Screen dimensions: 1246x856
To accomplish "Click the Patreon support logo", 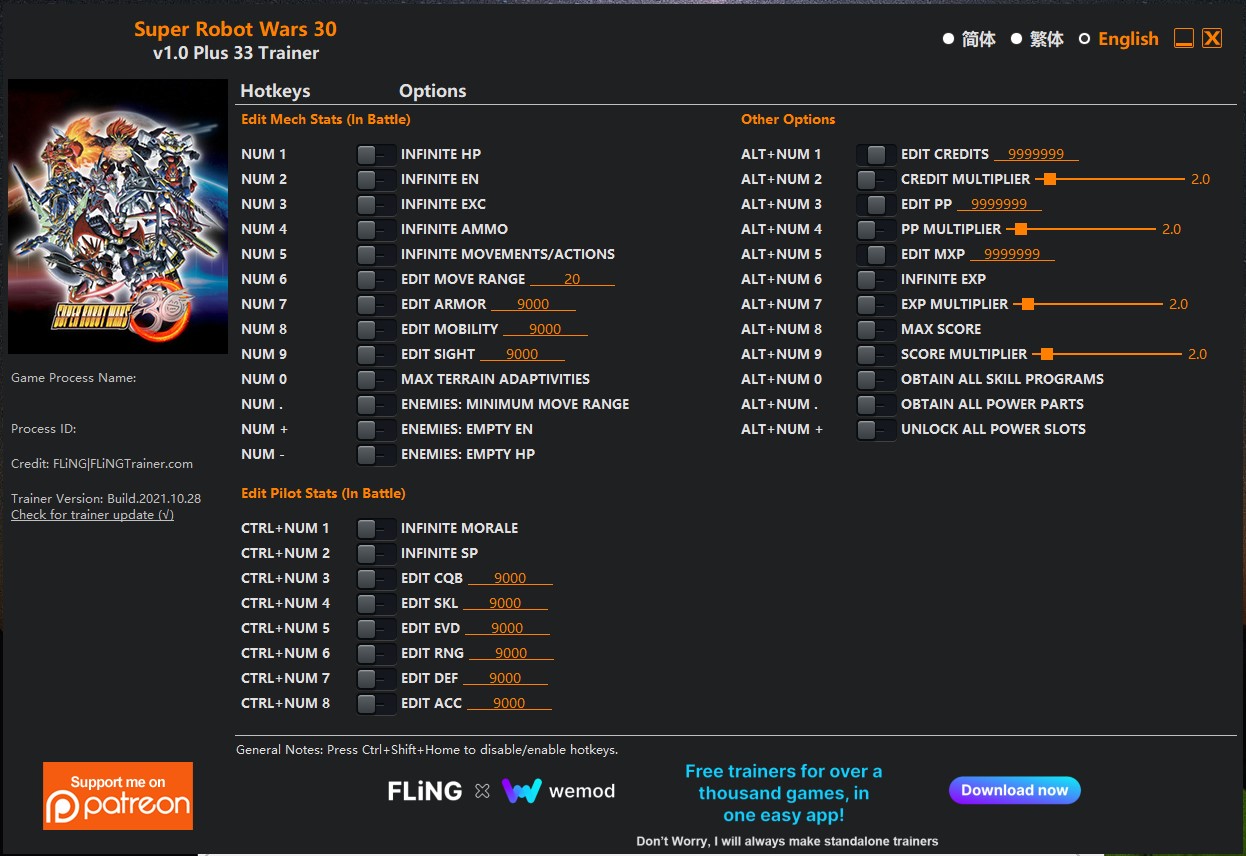I will point(118,796).
